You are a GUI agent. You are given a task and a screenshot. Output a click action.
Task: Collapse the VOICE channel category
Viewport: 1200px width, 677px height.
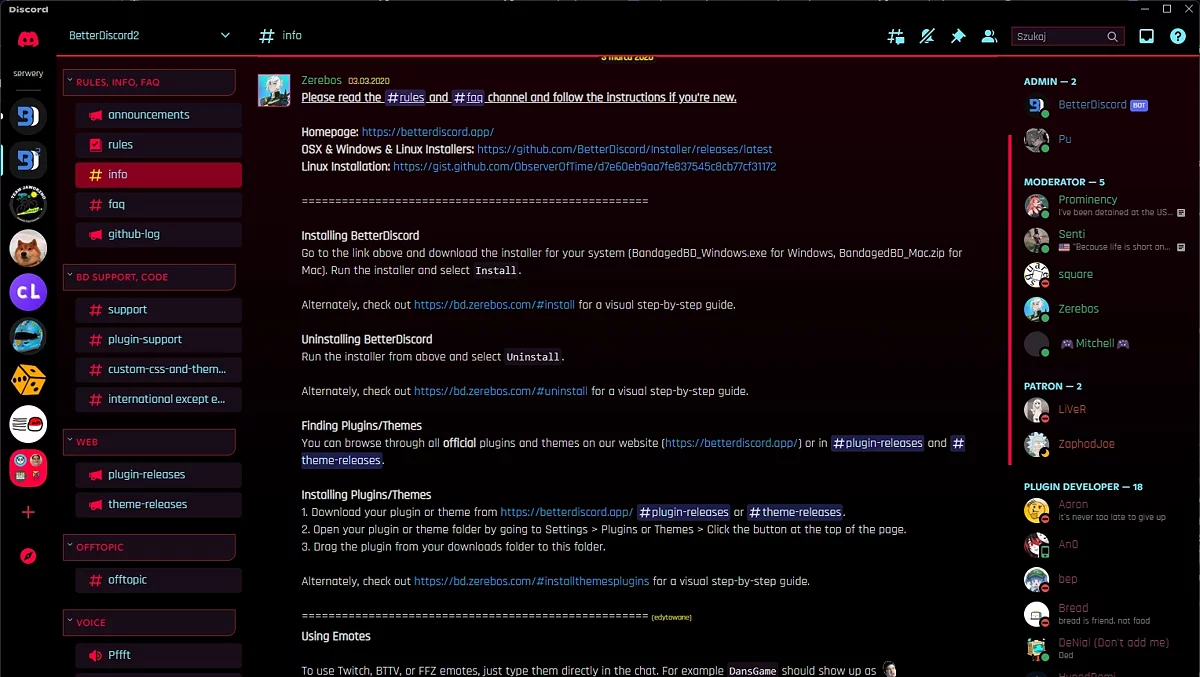(x=148, y=622)
